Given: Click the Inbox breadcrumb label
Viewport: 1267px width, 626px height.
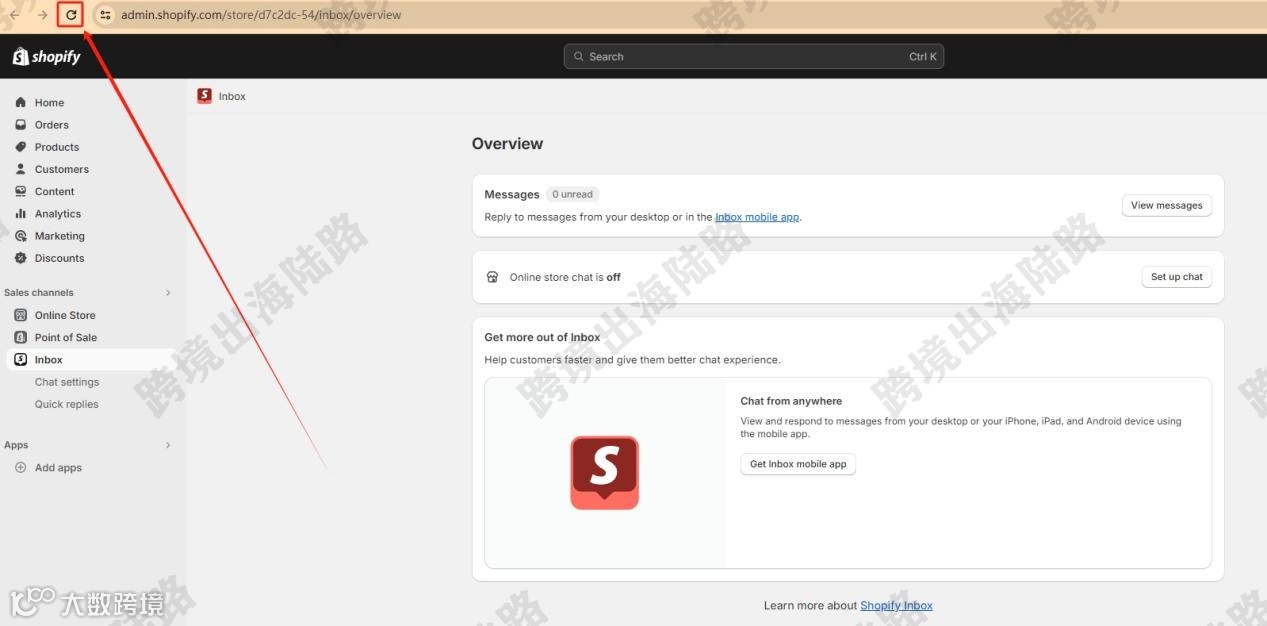Looking at the screenshot, I should pos(232,96).
